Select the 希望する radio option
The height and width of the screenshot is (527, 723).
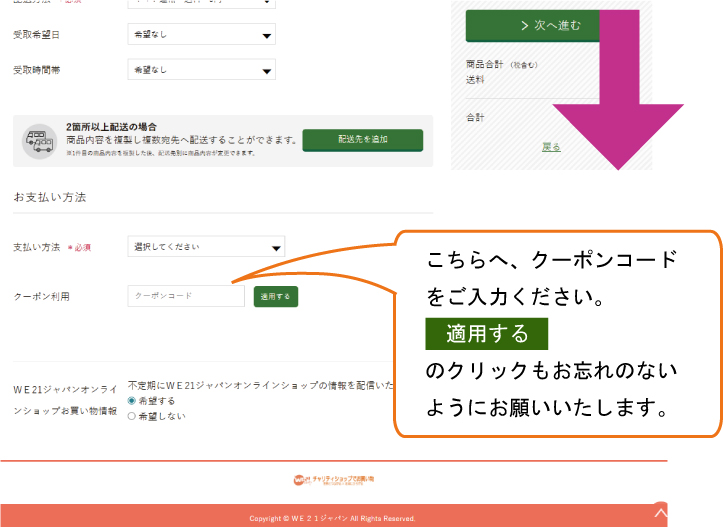(x=132, y=400)
